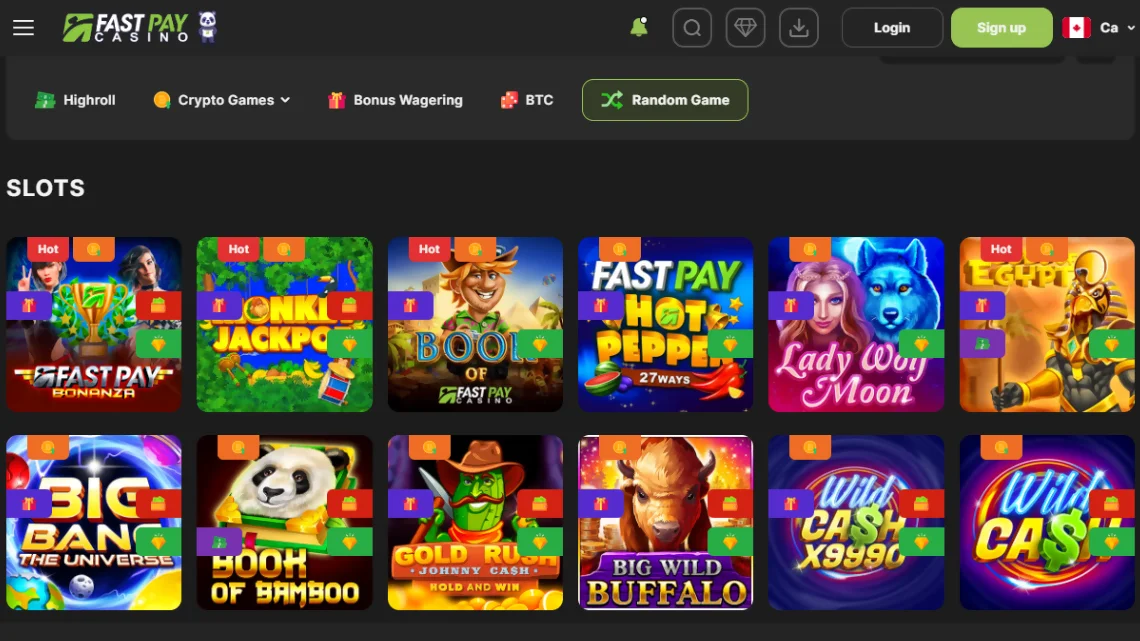Viewport: 1140px width, 641px height.
Task: Open the FastPay Bonanza slot
Action: 94,324
